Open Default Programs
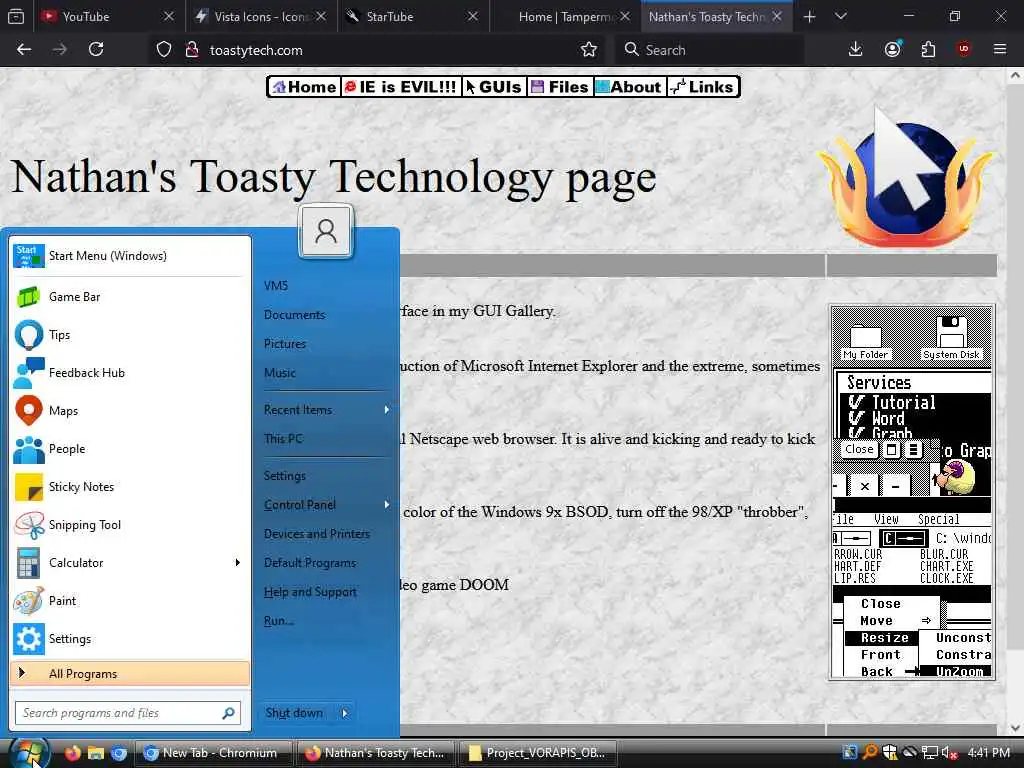The width and height of the screenshot is (1024, 768). 310,563
